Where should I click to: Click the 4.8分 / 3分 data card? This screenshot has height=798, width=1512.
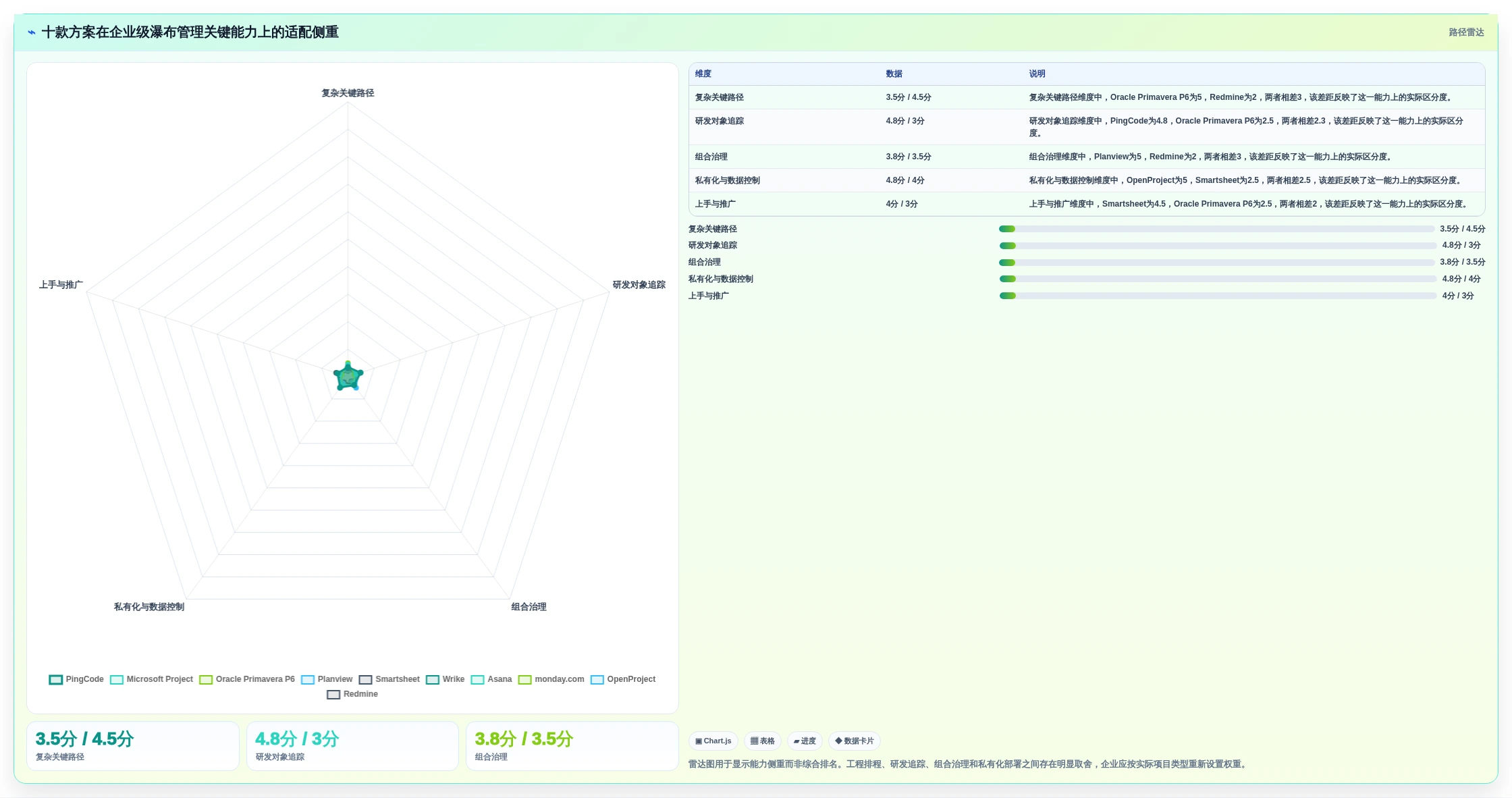tap(352, 746)
